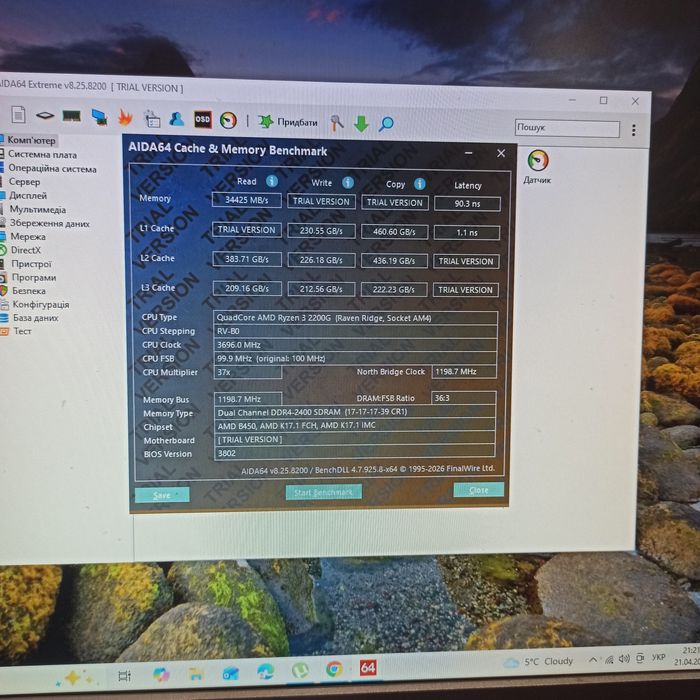
Task: Show hidden tray icons chevron
Action: (593, 659)
